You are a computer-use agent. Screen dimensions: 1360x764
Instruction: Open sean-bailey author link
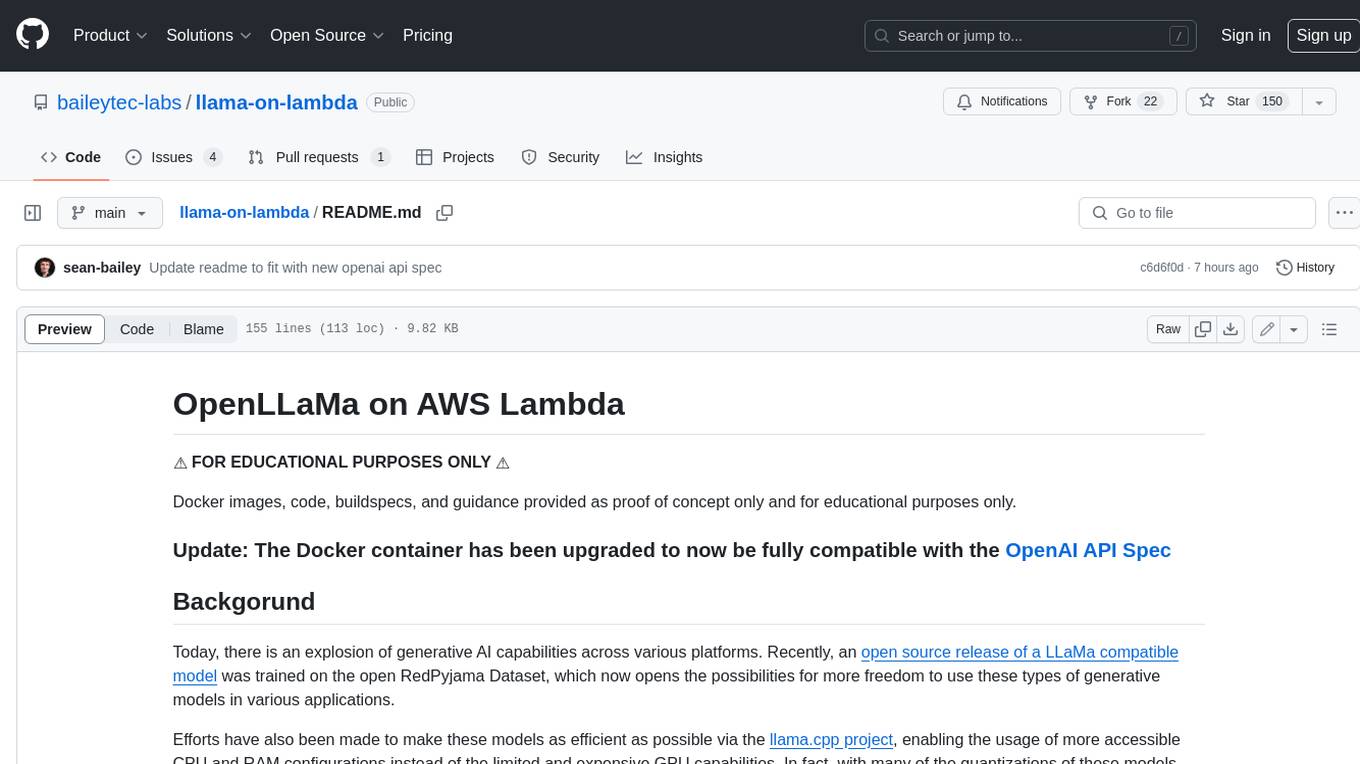(x=102, y=268)
